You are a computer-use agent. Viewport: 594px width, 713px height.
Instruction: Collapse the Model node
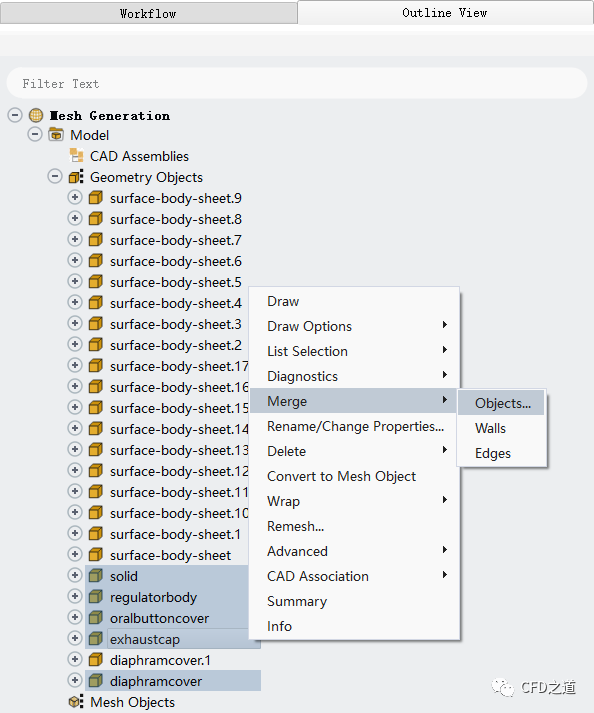(35, 134)
